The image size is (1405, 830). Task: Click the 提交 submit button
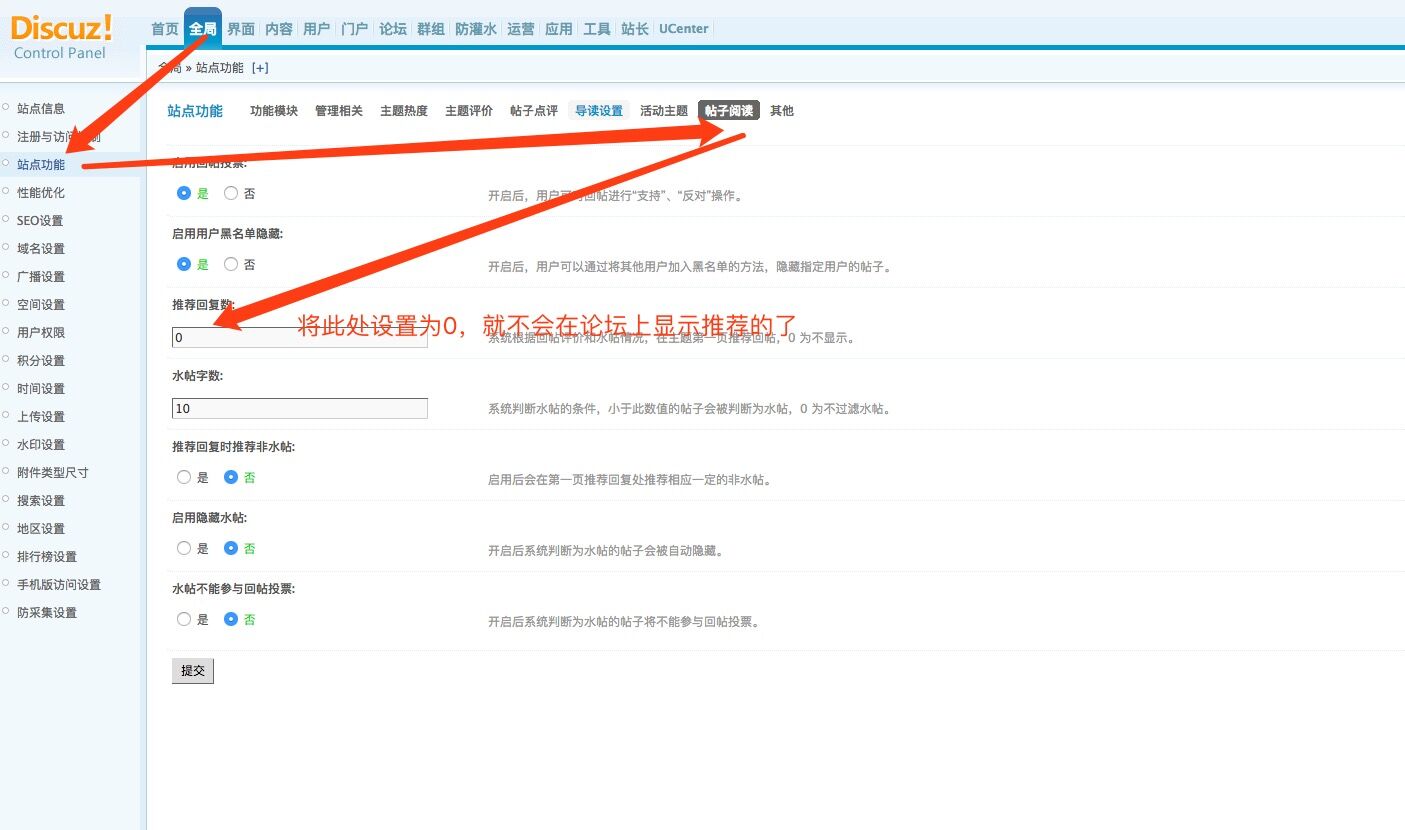[193, 671]
